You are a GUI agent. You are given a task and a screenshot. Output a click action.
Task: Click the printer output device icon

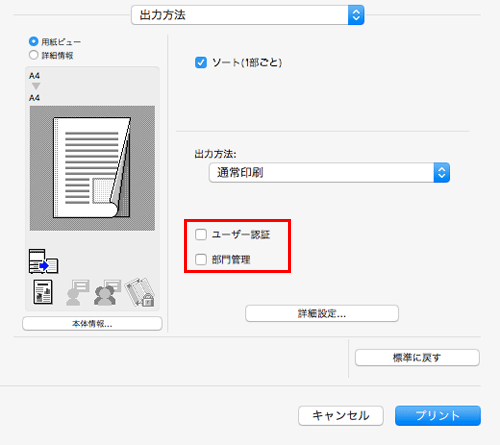coord(43,261)
